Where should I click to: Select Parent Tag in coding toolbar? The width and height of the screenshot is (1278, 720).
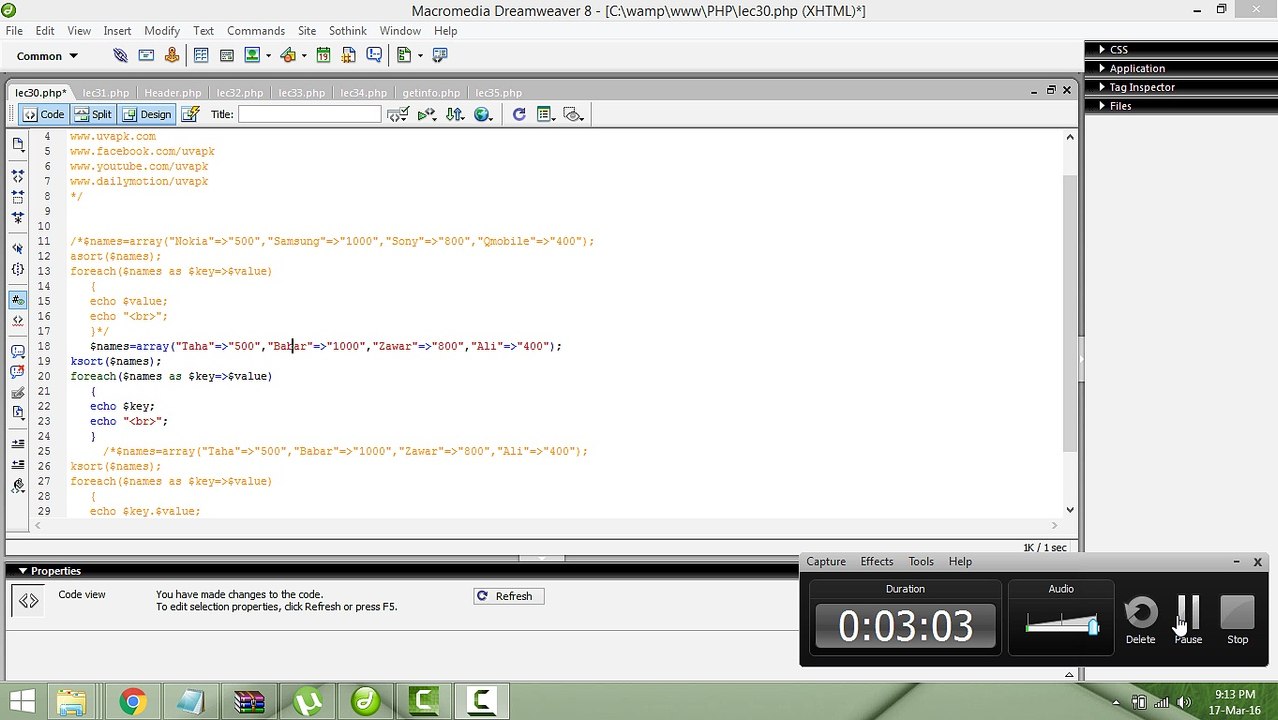18,248
